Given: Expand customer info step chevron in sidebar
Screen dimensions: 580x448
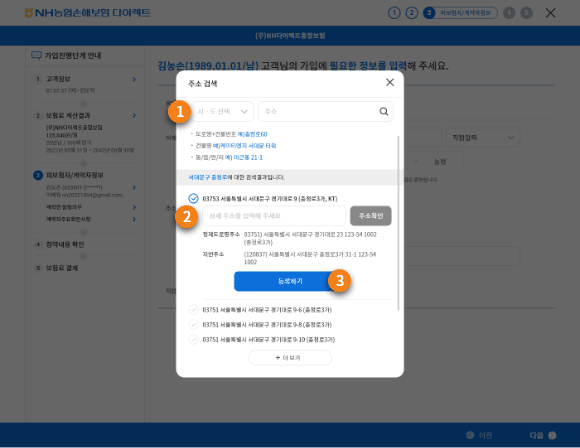Looking at the screenshot, I should click(x=134, y=79).
